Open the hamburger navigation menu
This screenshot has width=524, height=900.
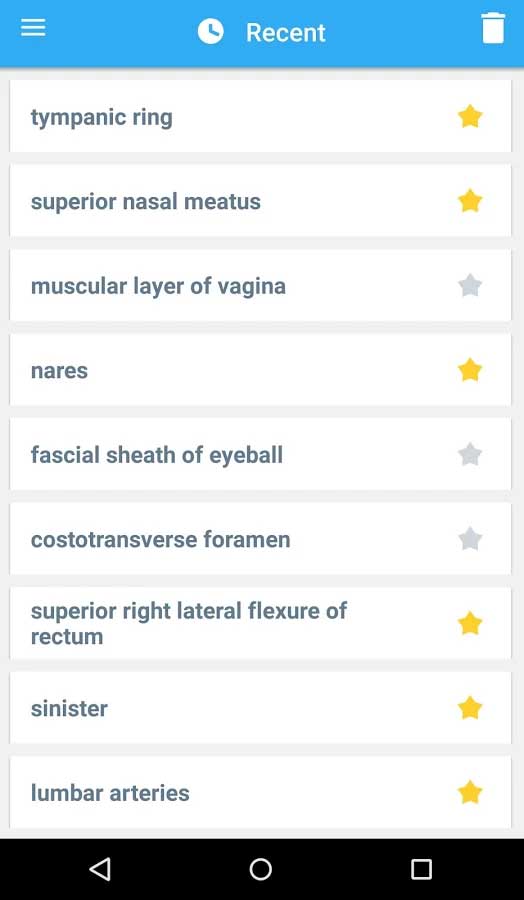click(33, 28)
